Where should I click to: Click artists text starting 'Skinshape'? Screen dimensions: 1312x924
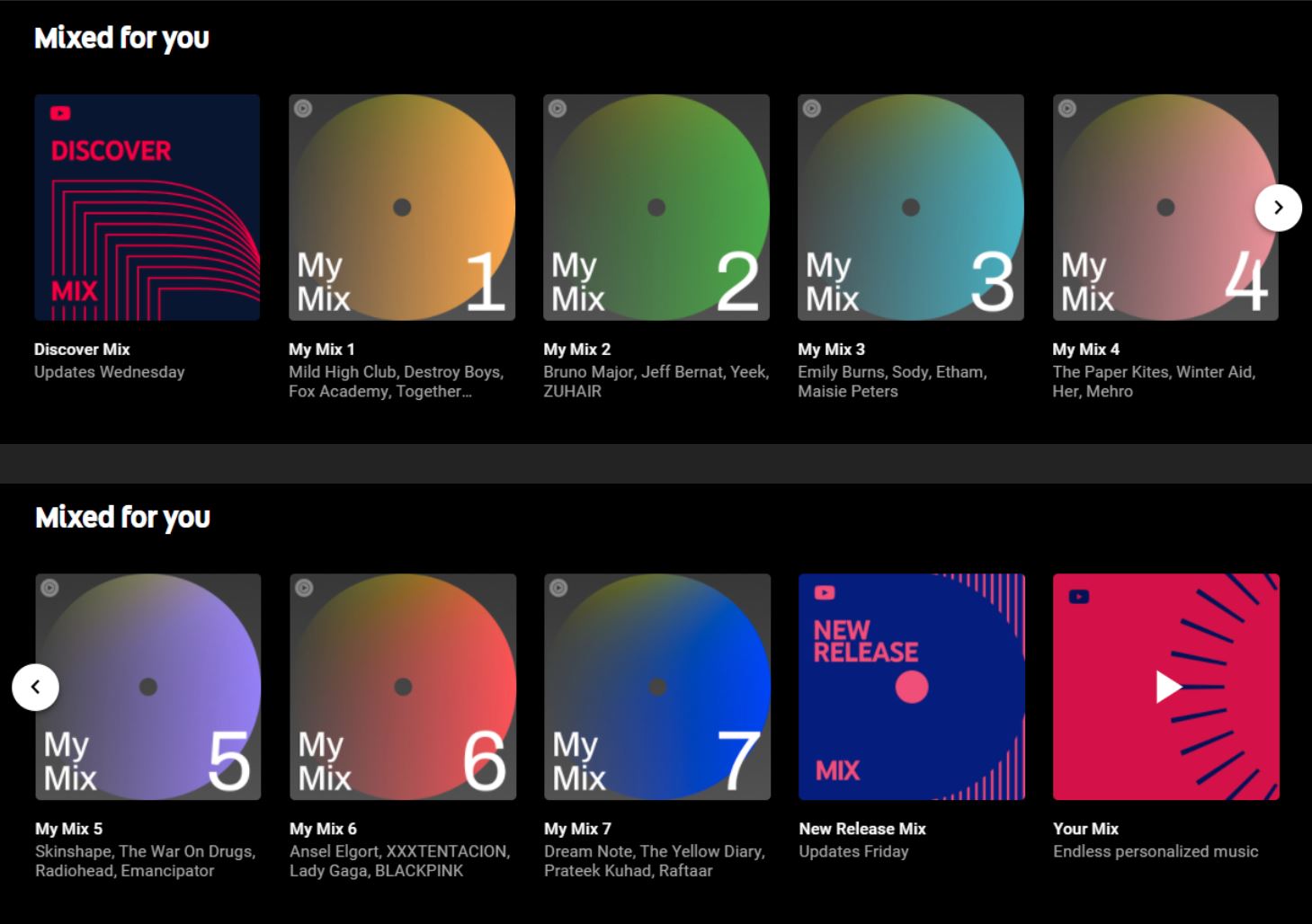[145, 861]
